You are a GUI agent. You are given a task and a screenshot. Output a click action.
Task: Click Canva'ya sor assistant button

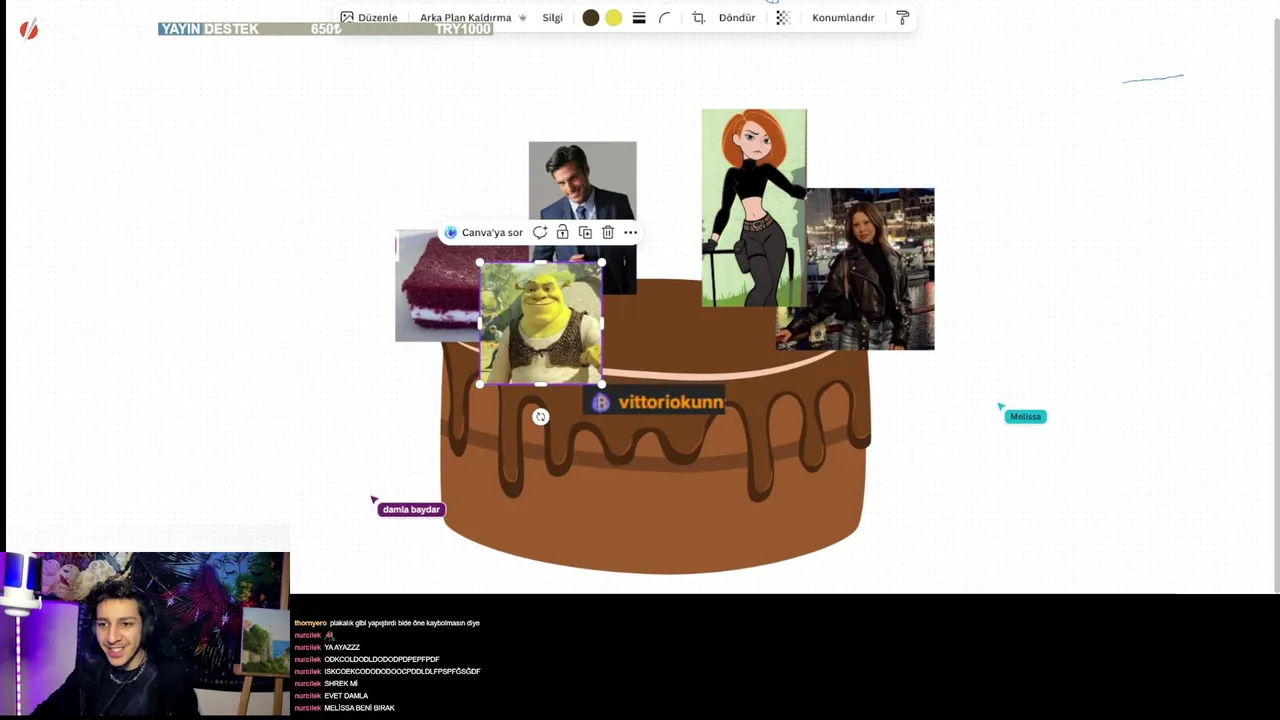coord(484,232)
